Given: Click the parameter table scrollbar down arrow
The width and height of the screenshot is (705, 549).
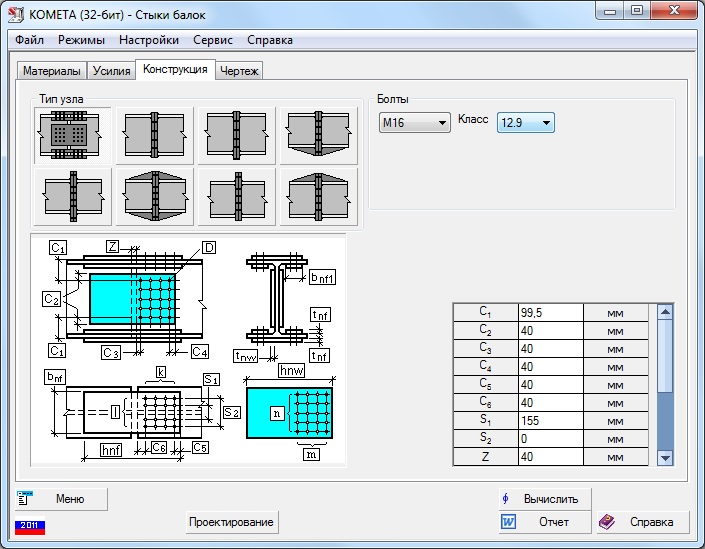Looking at the screenshot, I should click(665, 457).
